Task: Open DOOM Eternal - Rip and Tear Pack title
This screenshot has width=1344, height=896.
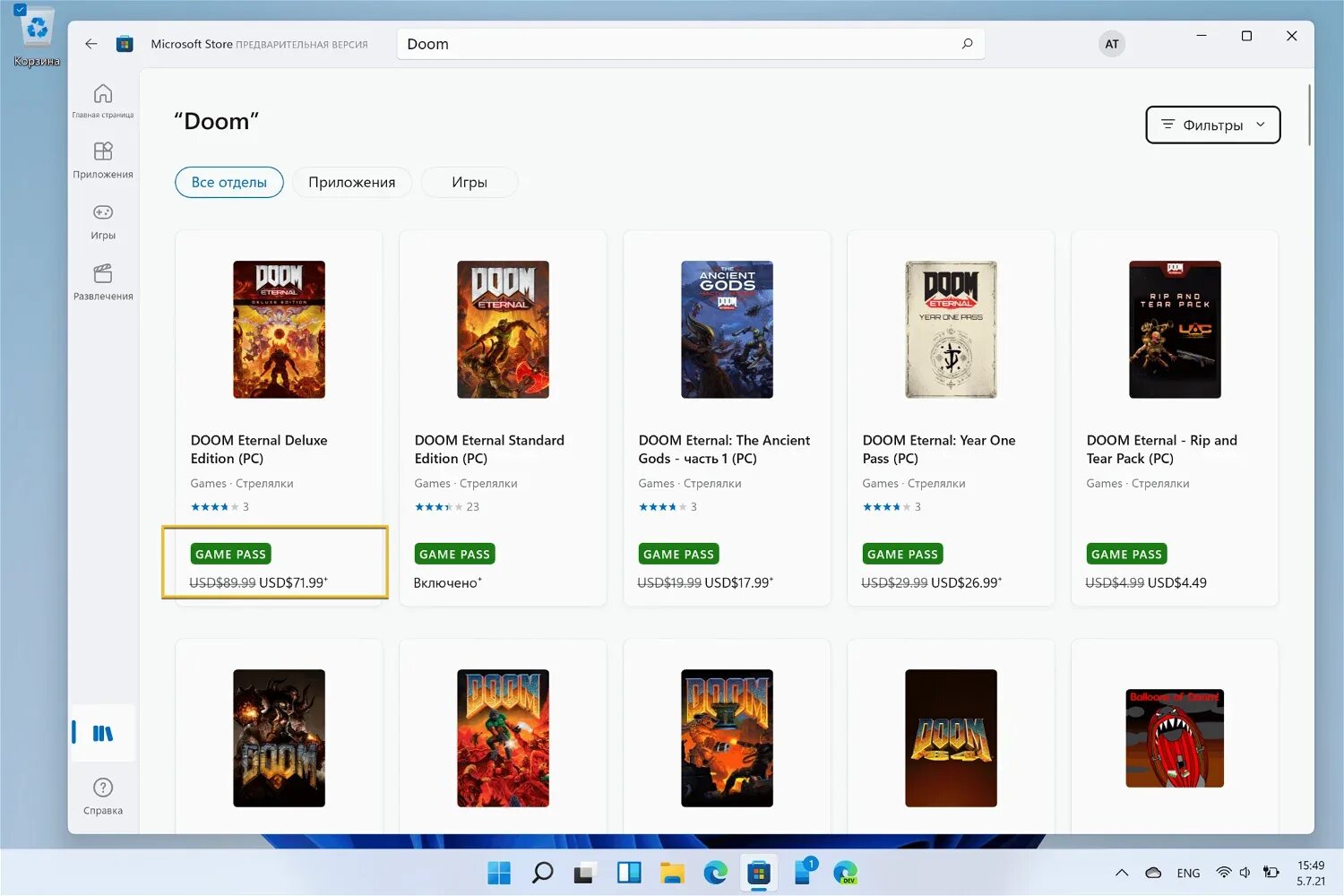Action: pos(1162,449)
